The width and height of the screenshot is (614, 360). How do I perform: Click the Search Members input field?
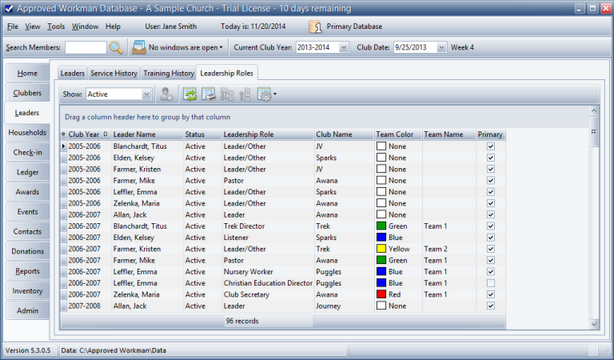click(x=86, y=47)
